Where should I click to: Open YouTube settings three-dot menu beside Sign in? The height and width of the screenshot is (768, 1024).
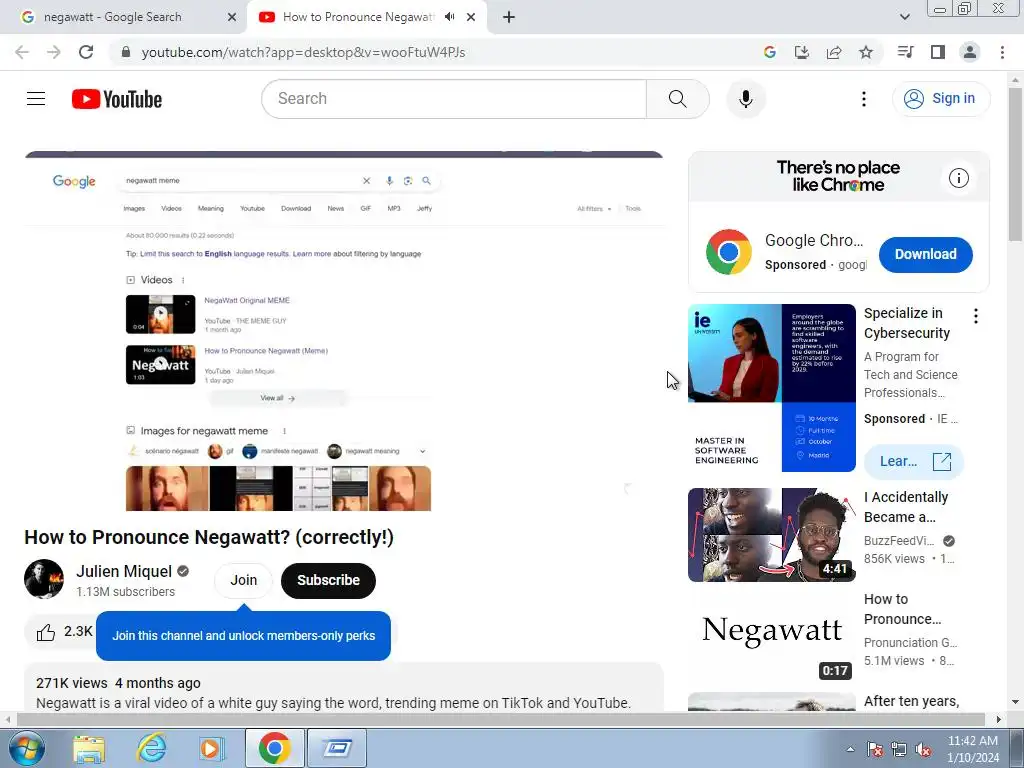coord(864,99)
